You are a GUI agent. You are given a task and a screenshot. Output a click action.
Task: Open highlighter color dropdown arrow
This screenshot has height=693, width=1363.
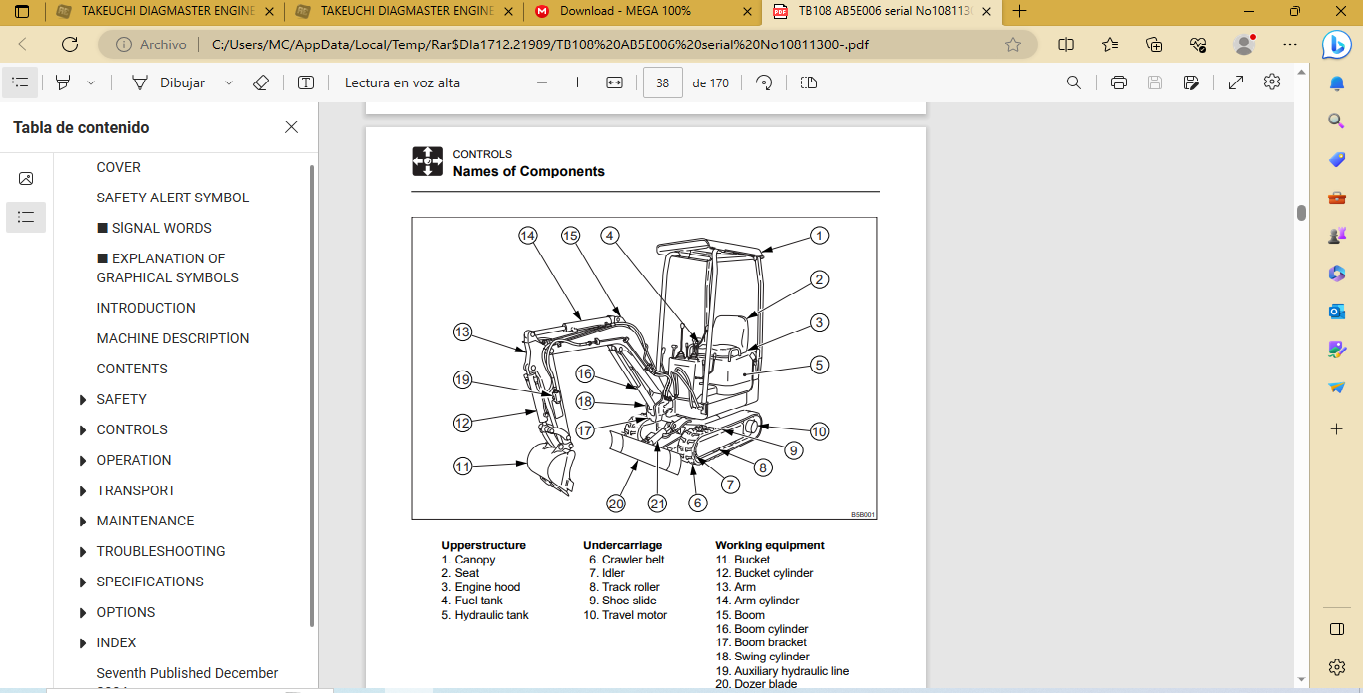coord(91,83)
